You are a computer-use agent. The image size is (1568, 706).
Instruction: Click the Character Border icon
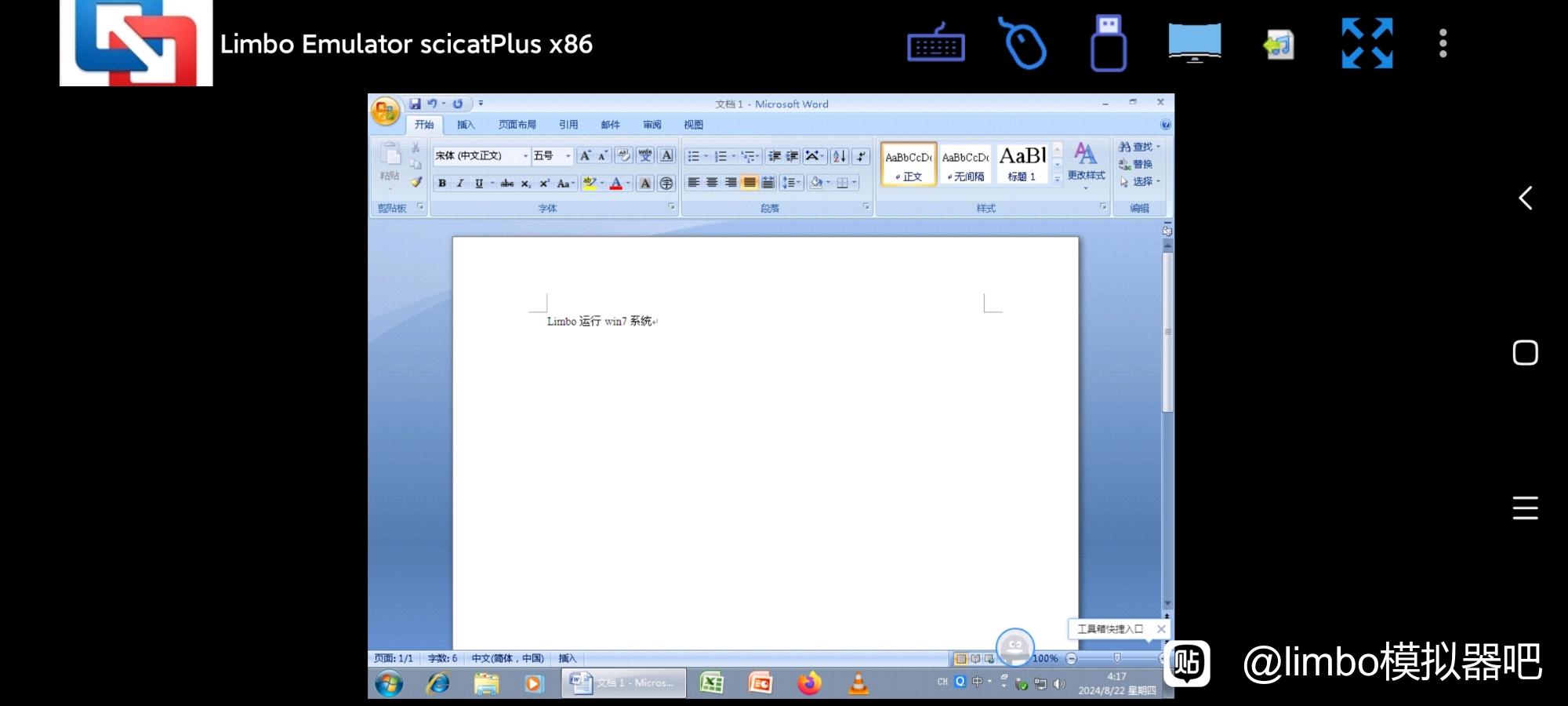pos(667,155)
